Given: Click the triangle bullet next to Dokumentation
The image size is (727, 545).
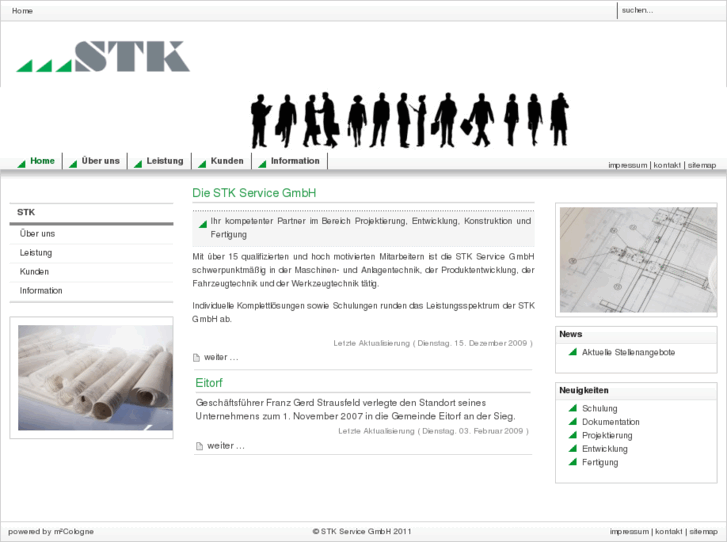Looking at the screenshot, I should (573, 422).
